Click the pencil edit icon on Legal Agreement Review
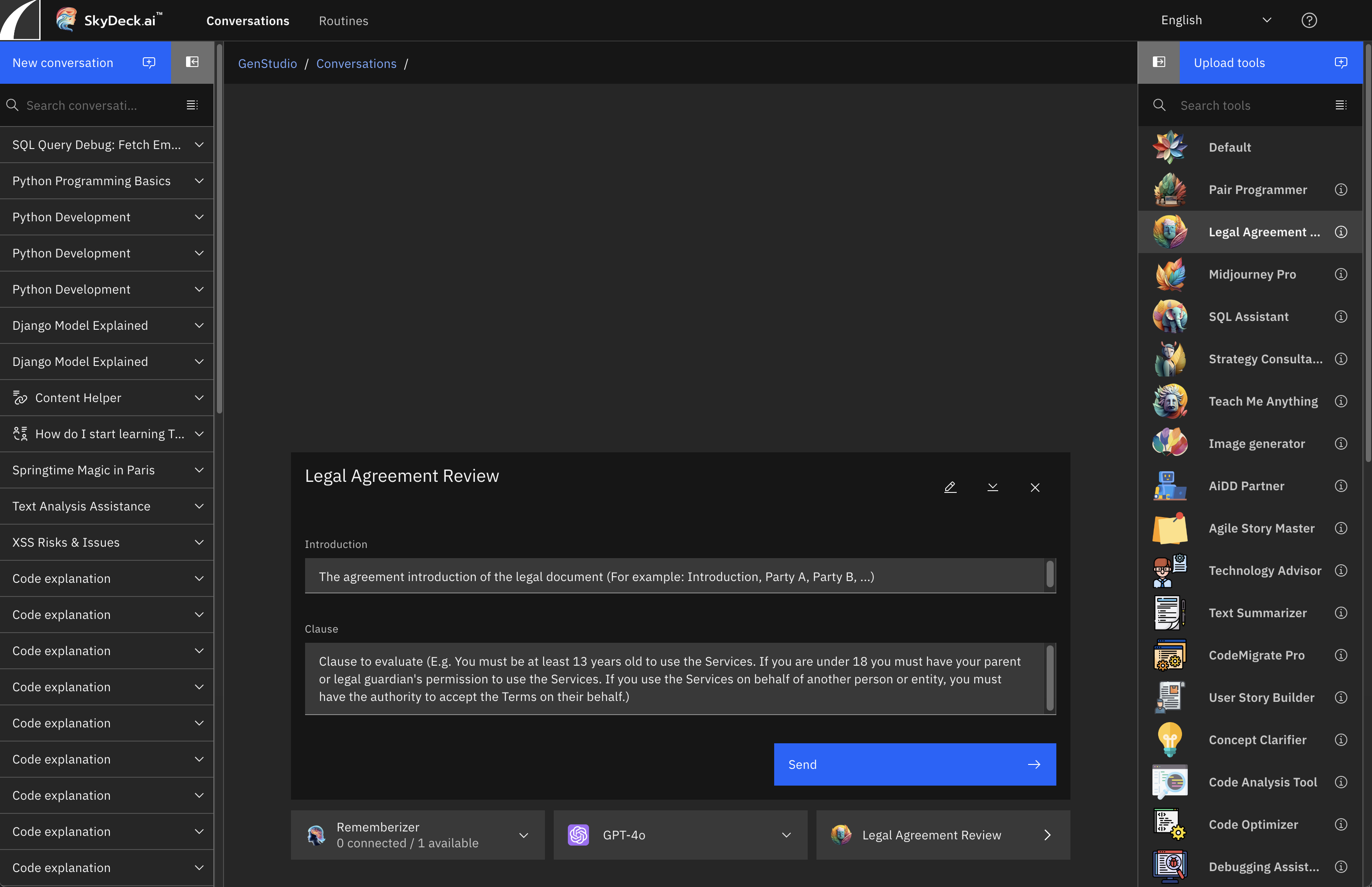The width and height of the screenshot is (1372, 887). click(x=951, y=487)
